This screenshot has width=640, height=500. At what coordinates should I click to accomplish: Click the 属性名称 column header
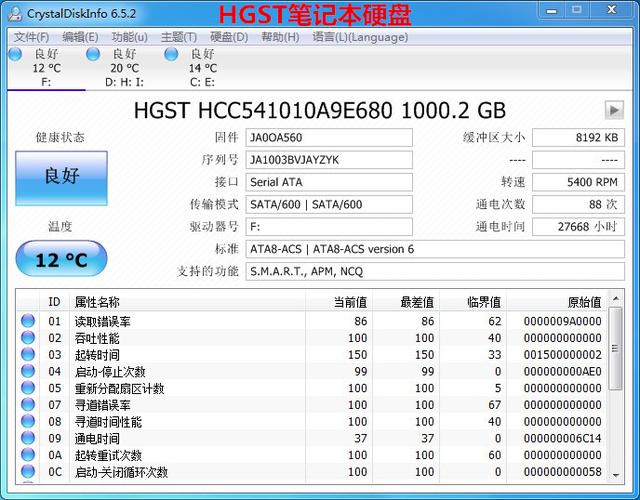pos(188,302)
